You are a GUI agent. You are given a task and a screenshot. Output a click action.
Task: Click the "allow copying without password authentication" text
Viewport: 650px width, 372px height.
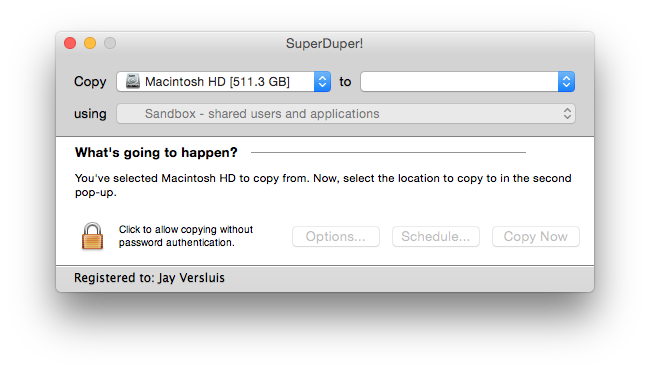[x=186, y=236]
